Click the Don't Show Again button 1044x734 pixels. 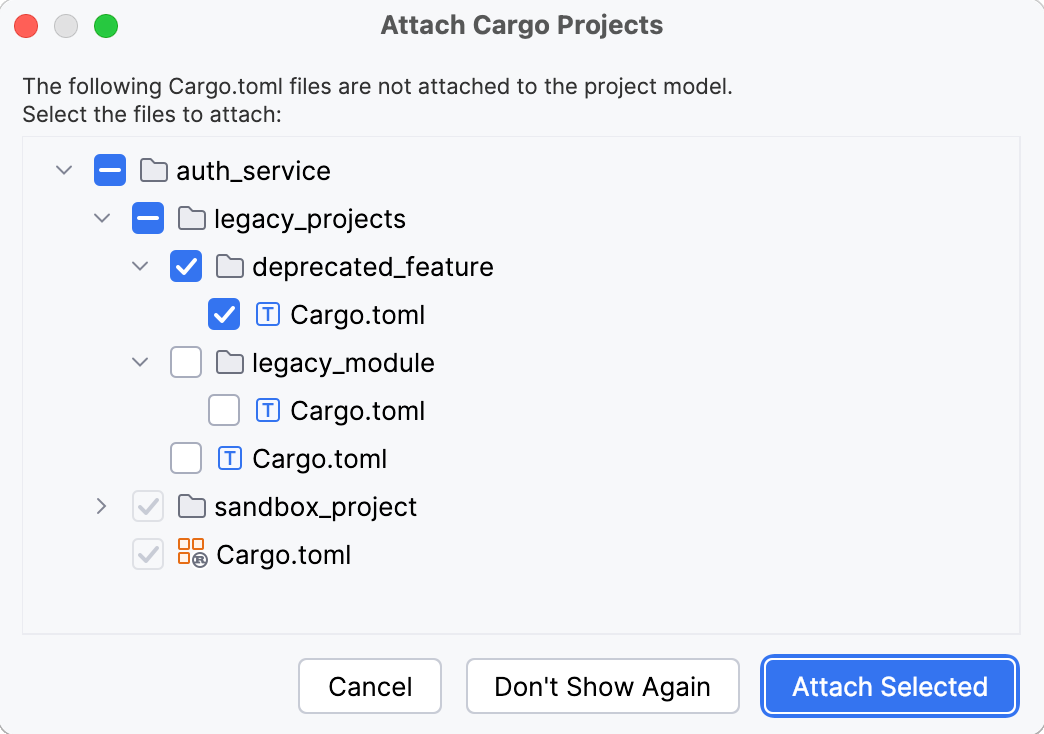tap(602, 686)
